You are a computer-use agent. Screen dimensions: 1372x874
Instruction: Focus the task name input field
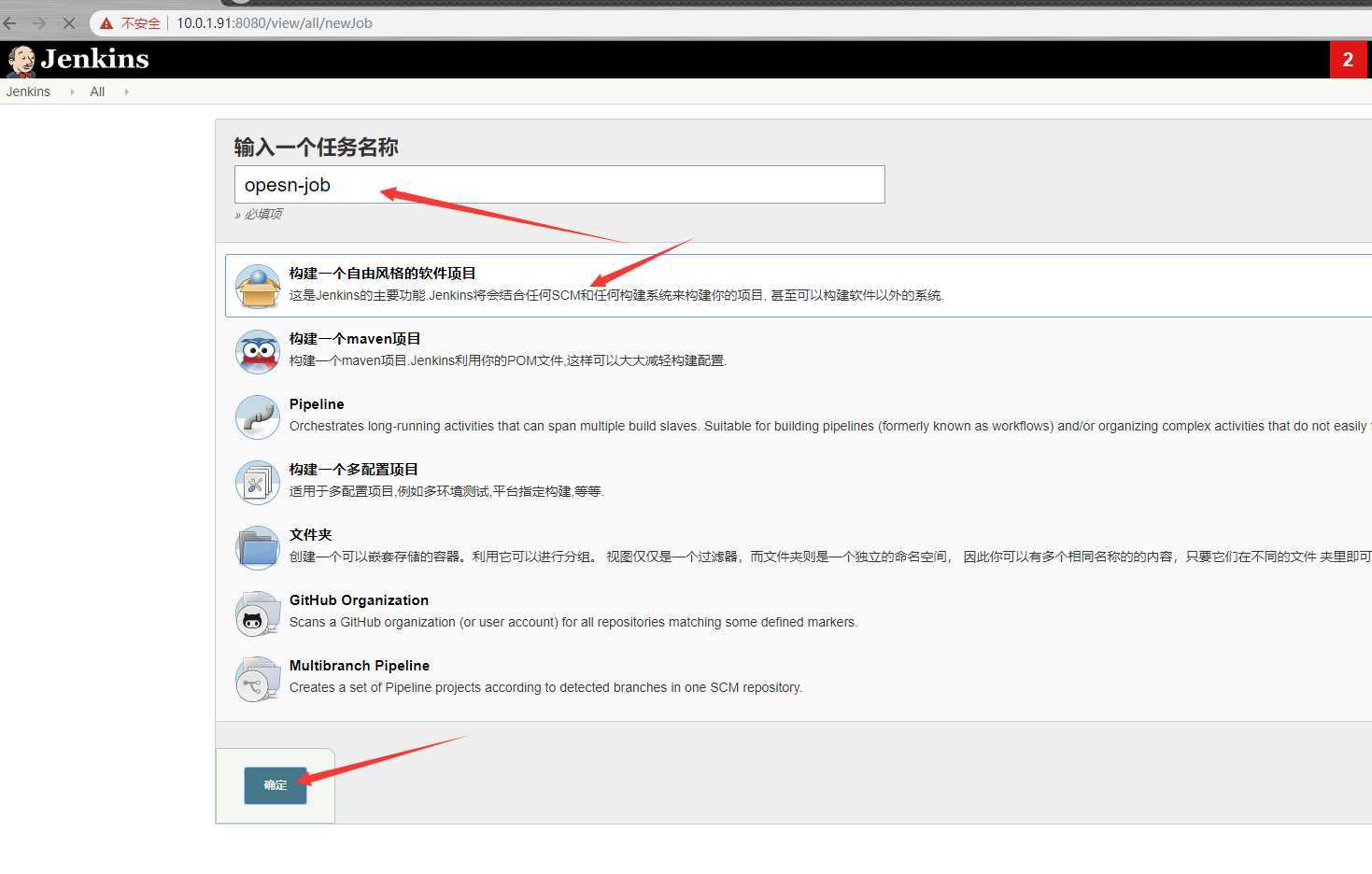559,185
